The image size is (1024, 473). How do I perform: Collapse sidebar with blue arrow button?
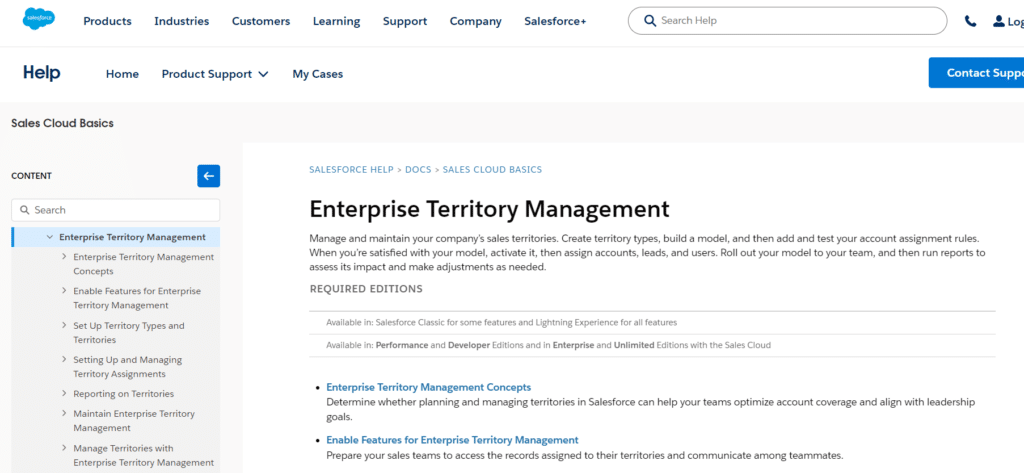pyautogui.click(x=208, y=176)
